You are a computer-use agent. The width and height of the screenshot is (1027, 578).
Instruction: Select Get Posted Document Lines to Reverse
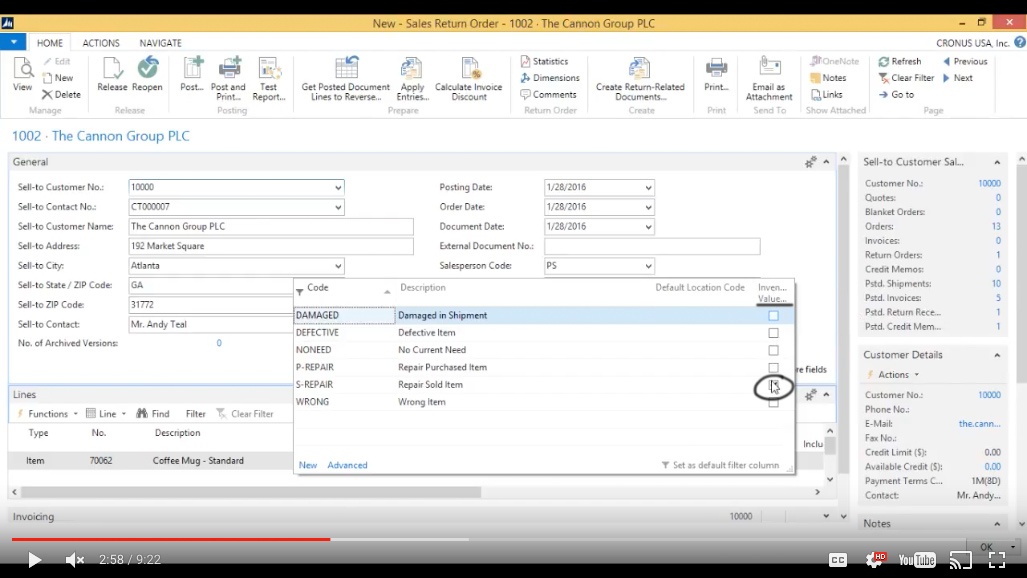346,79
